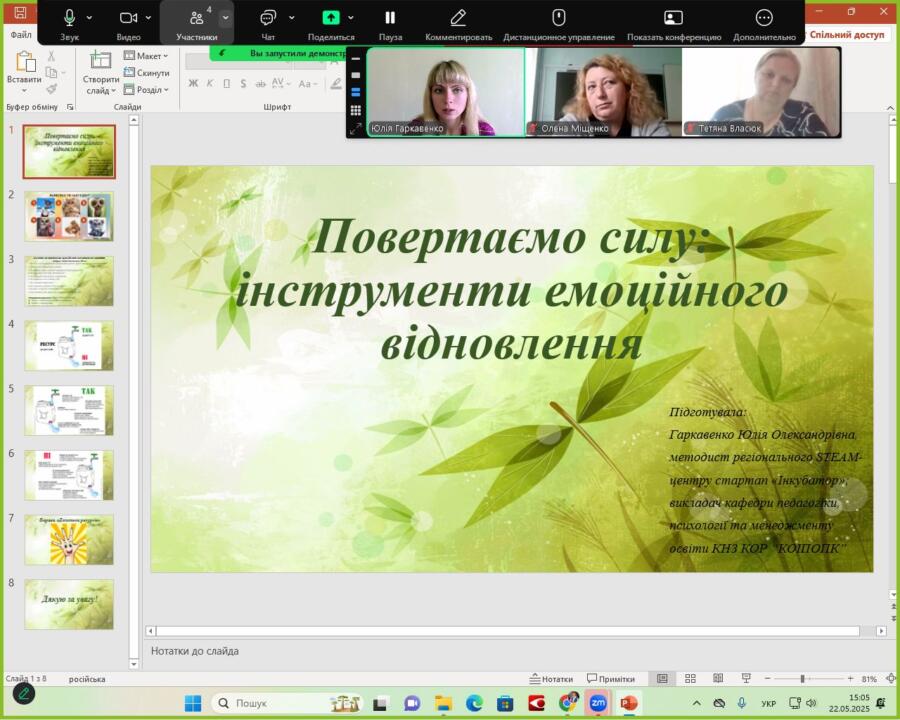Open the Файл menu tab
Image resolution: width=900 pixels, height=720 pixels.
pos(21,34)
